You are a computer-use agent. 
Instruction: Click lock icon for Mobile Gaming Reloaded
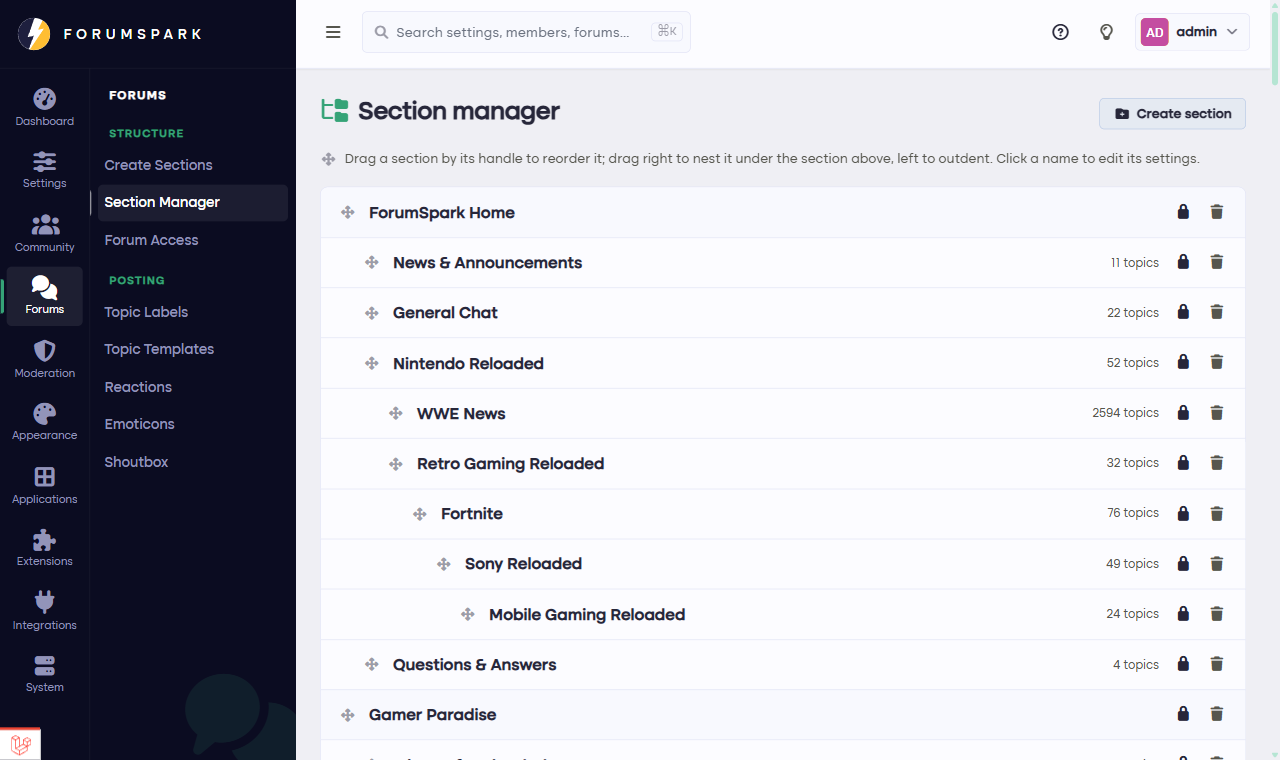[1183, 613]
